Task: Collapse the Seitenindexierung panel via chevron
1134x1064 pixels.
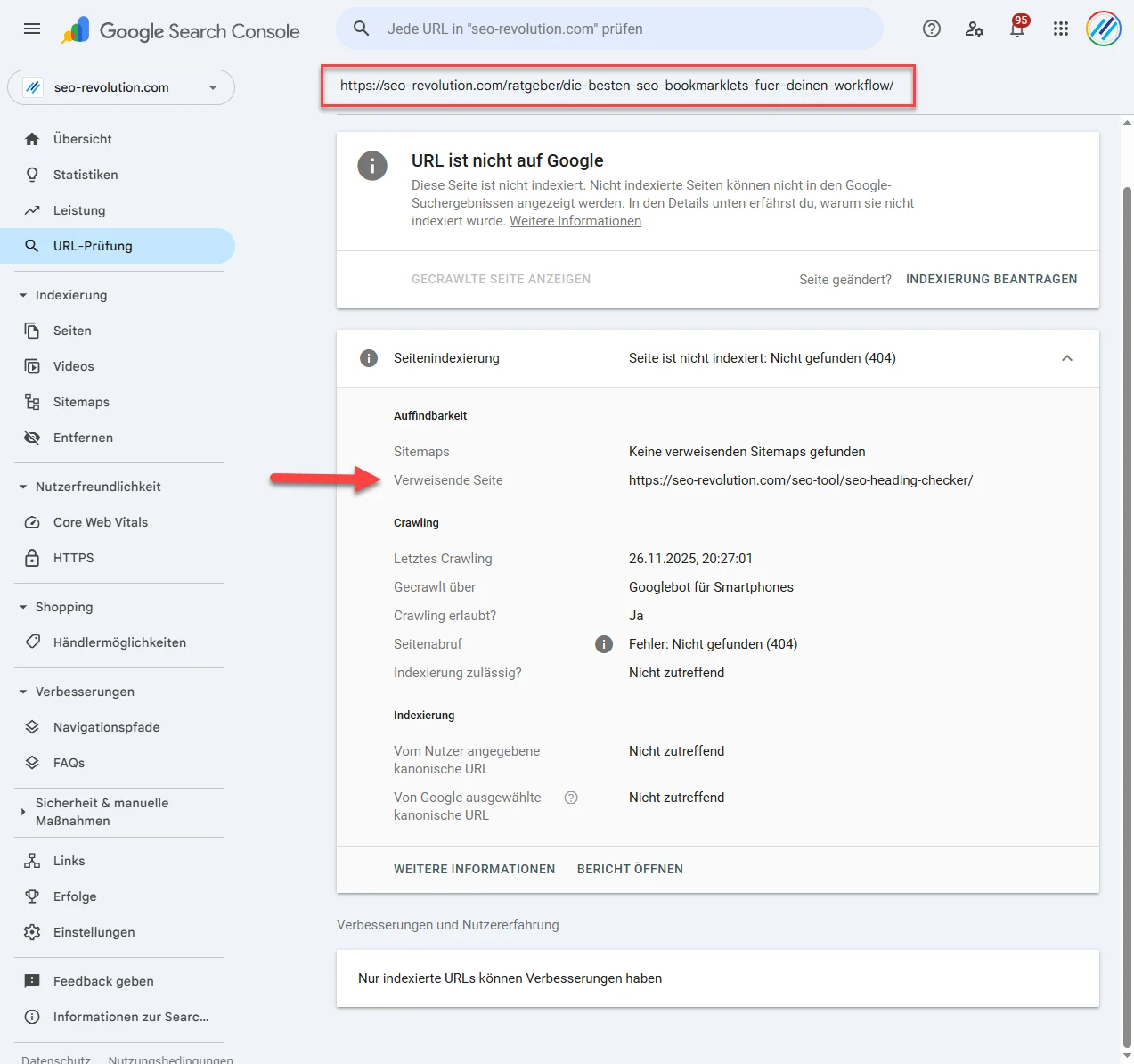Action: tap(1066, 357)
